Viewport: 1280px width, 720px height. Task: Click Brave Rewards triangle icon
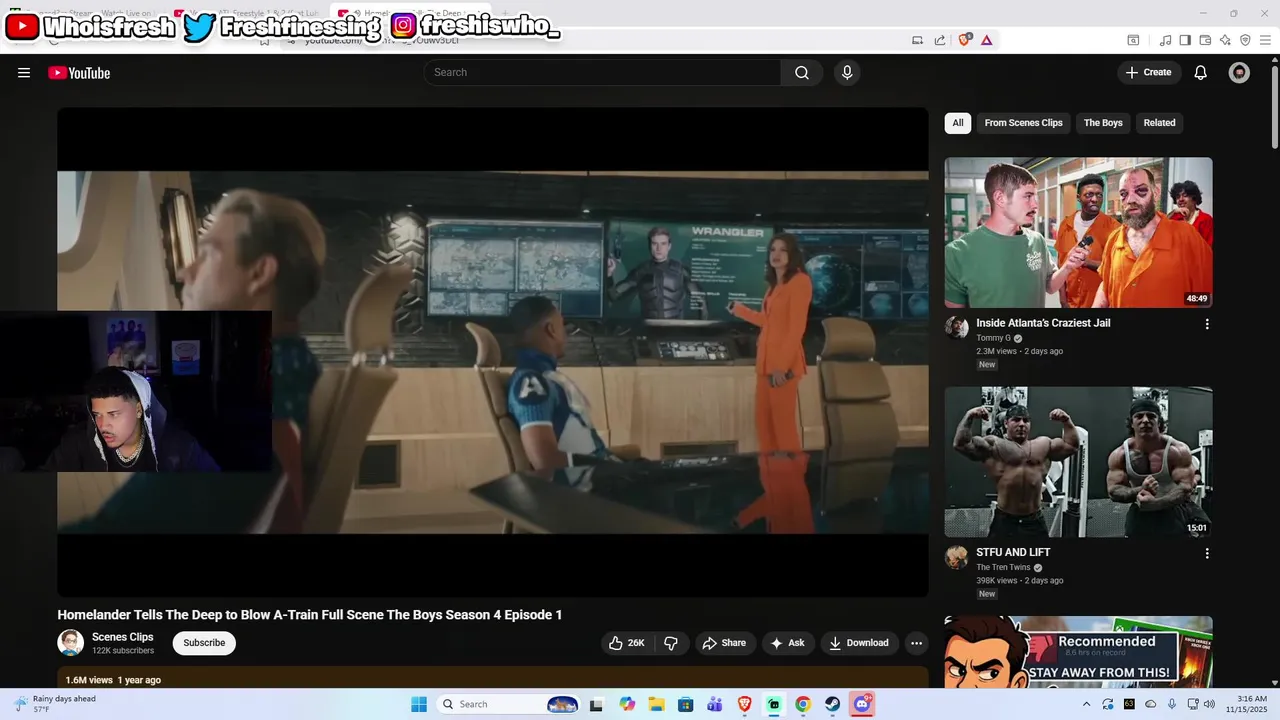point(987,40)
